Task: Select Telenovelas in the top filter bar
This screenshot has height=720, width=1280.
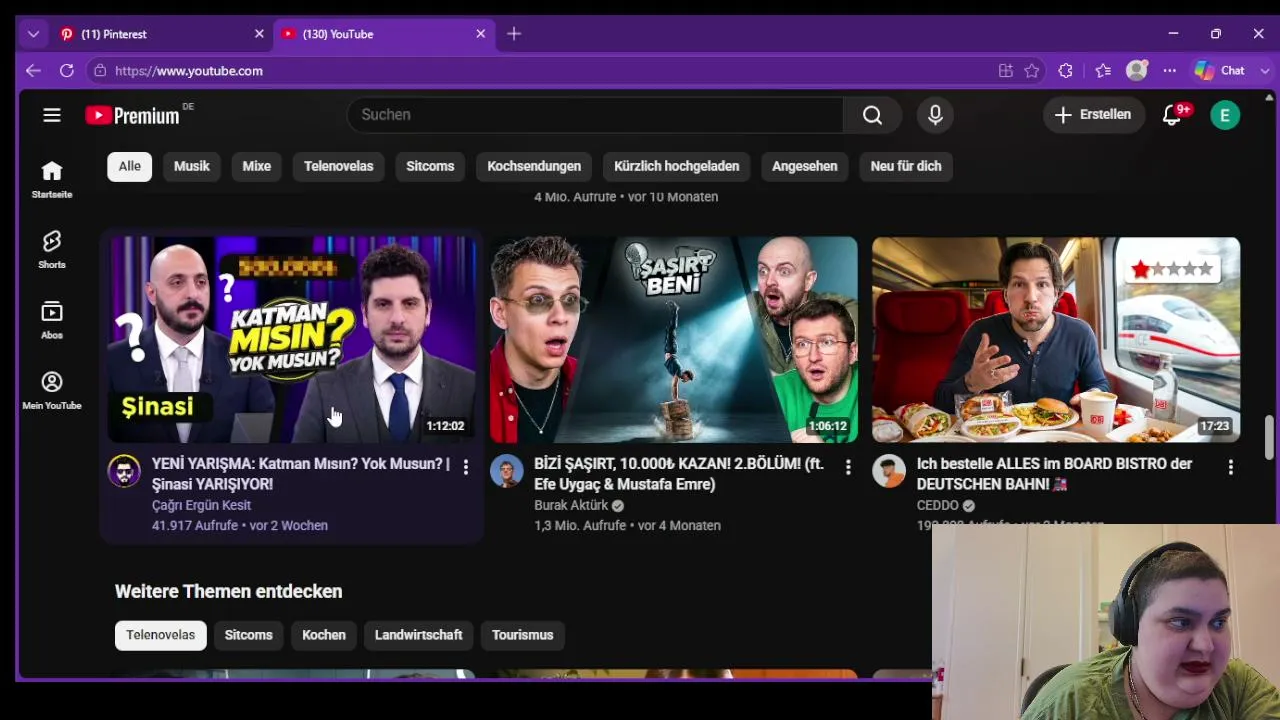Action: [x=338, y=166]
